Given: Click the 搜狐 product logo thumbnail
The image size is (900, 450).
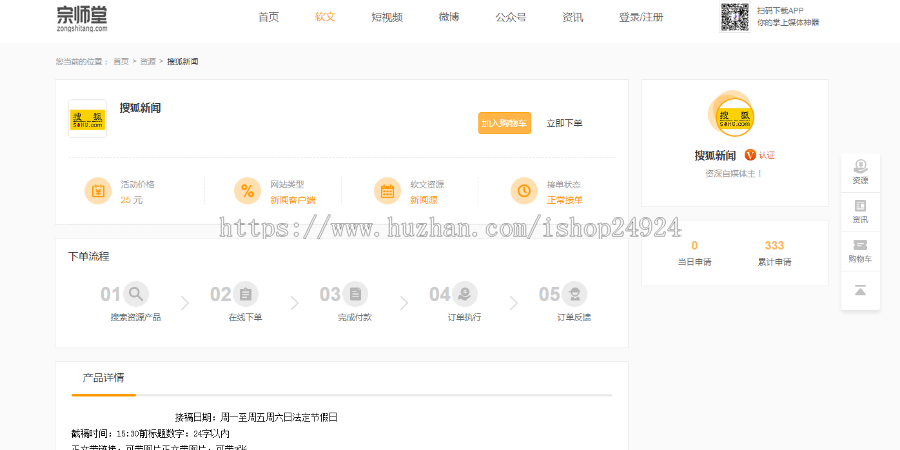Looking at the screenshot, I should (87, 119).
